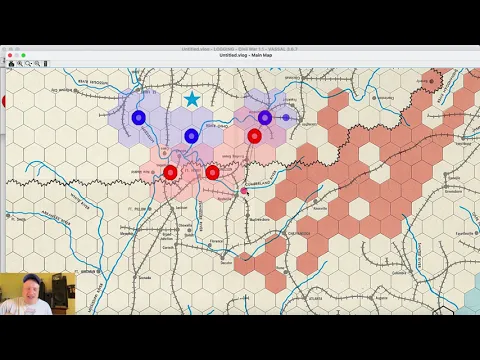Select the red circle marker below the northeastern blue marker
Screen dimensions: 480x360
[255, 136]
